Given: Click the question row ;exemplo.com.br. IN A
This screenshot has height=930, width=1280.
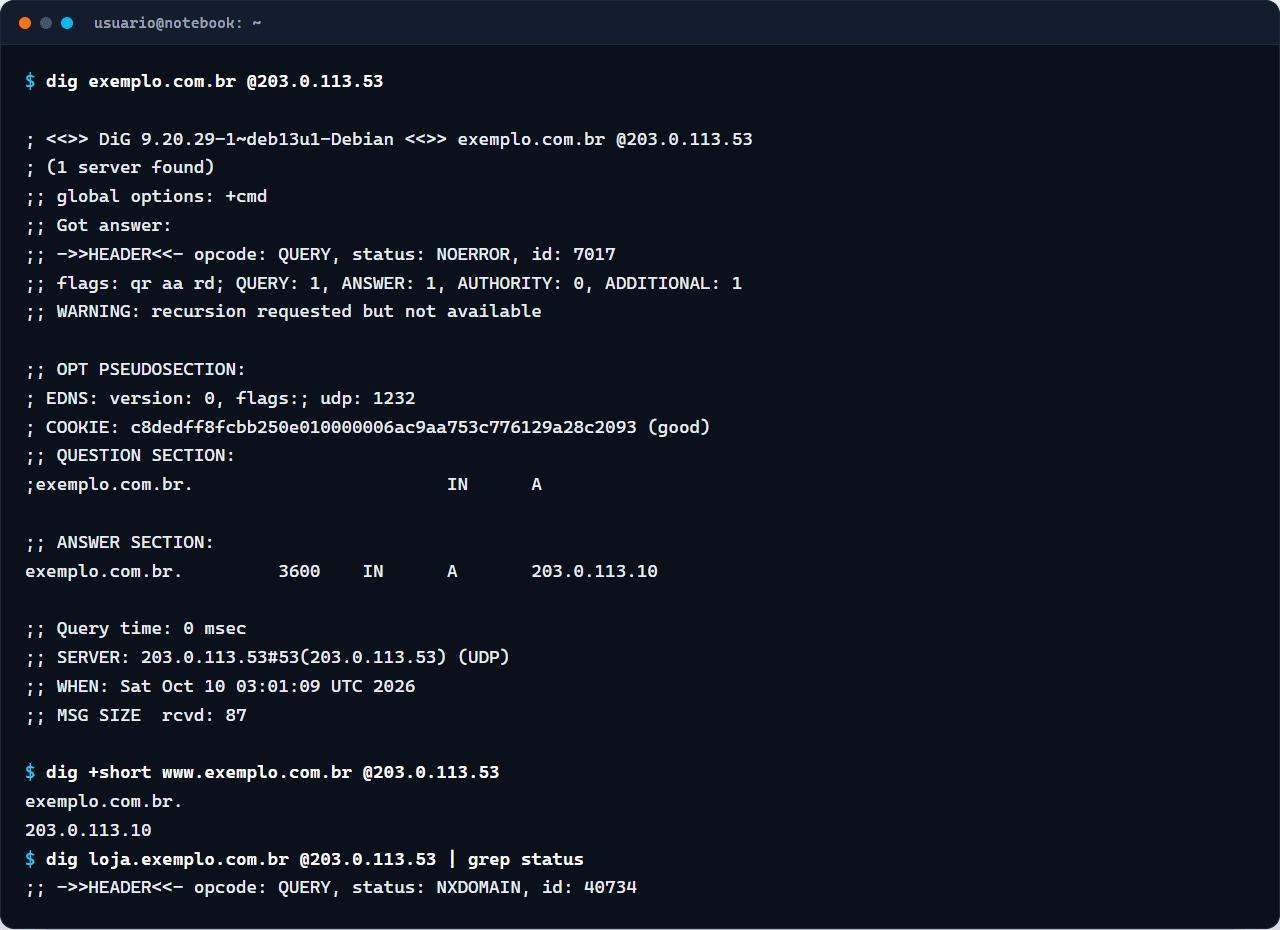Looking at the screenshot, I should coord(283,484).
